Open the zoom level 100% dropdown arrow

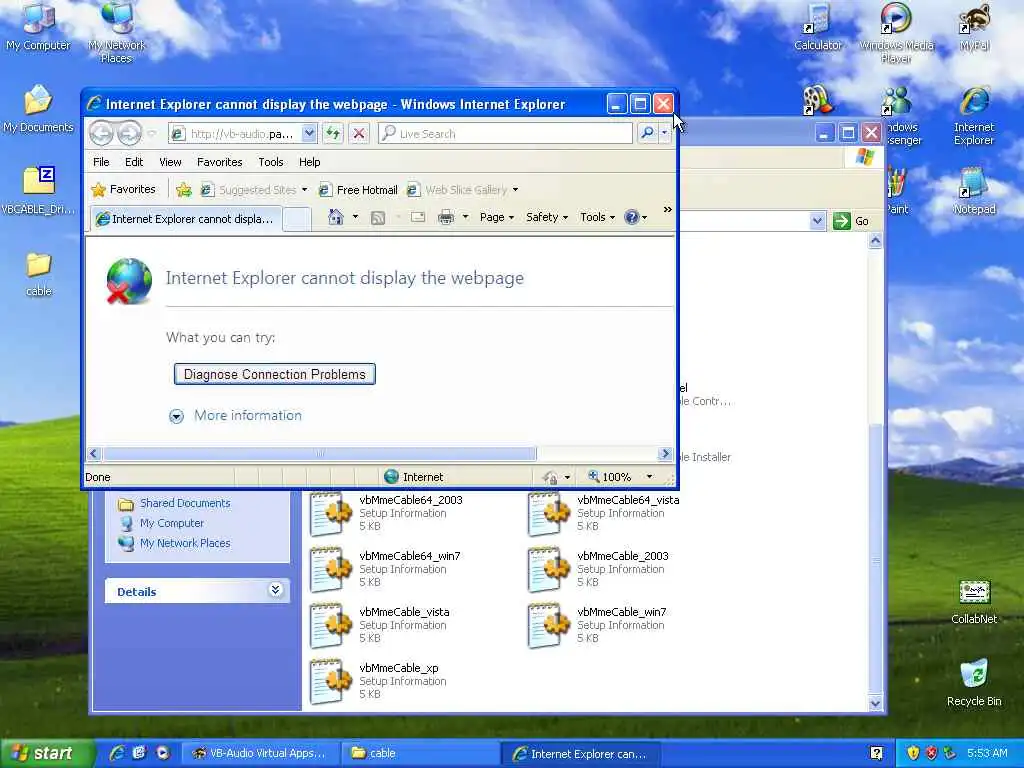tap(649, 477)
